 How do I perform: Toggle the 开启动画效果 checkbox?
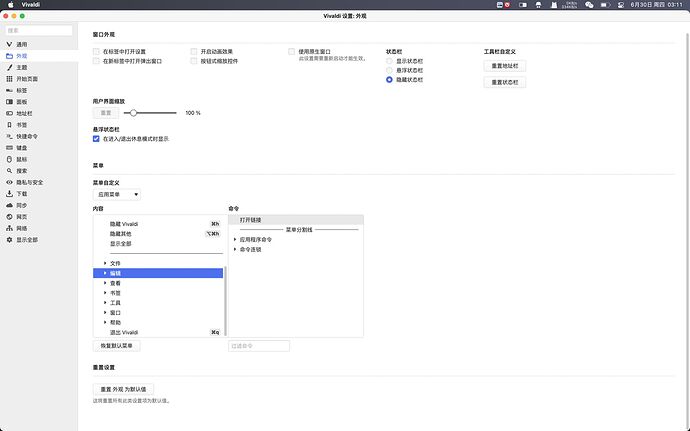point(195,51)
